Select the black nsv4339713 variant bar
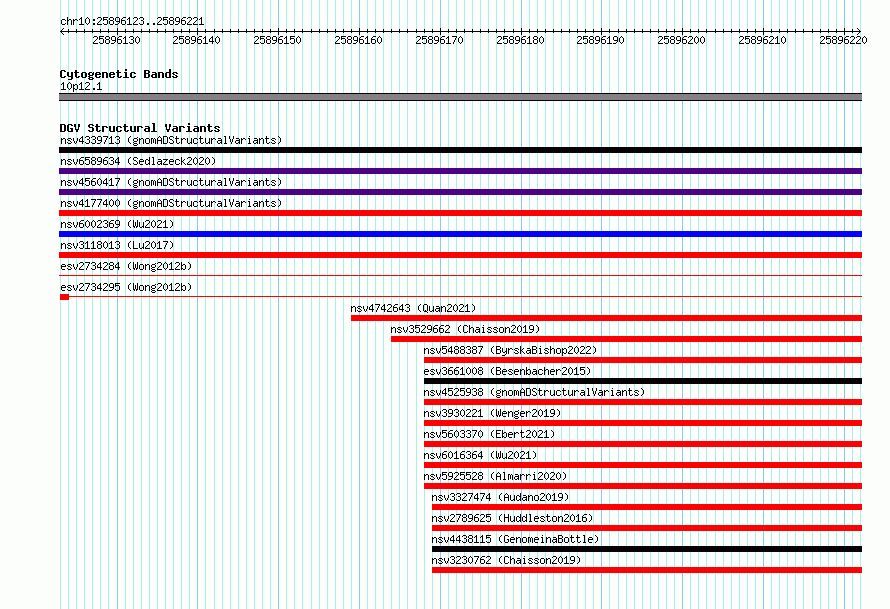Image resolution: width=890 pixels, height=609 pixels. pyautogui.click(x=460, y=150)
